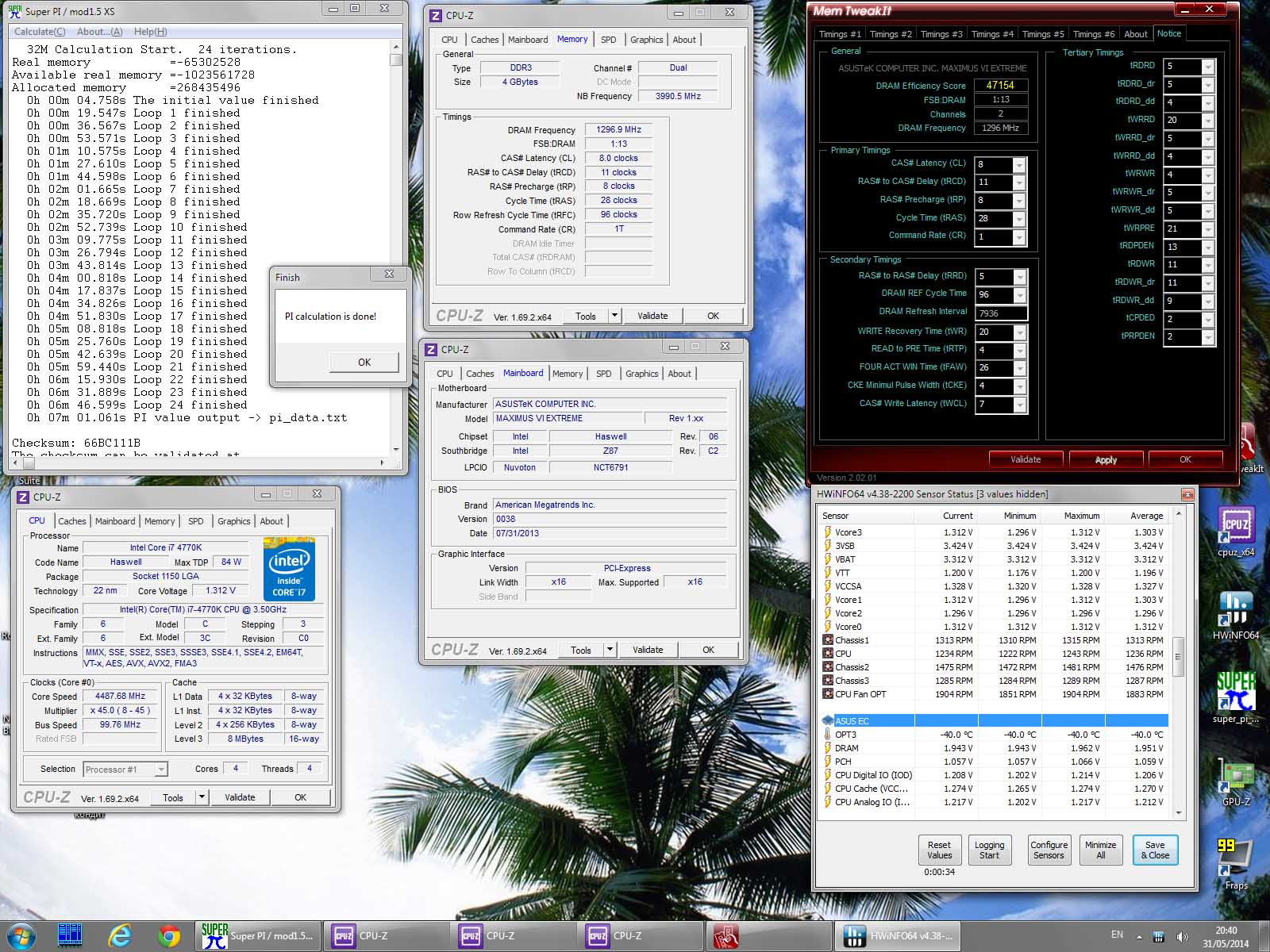
Task: Expand WRITE Recovery Time (tWR) dropdown
Action: (1020, 332)
